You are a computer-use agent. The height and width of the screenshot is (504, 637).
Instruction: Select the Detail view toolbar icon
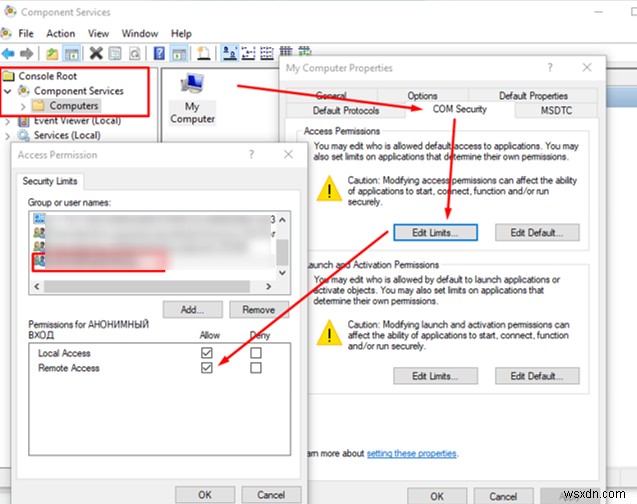coord(286,52)
